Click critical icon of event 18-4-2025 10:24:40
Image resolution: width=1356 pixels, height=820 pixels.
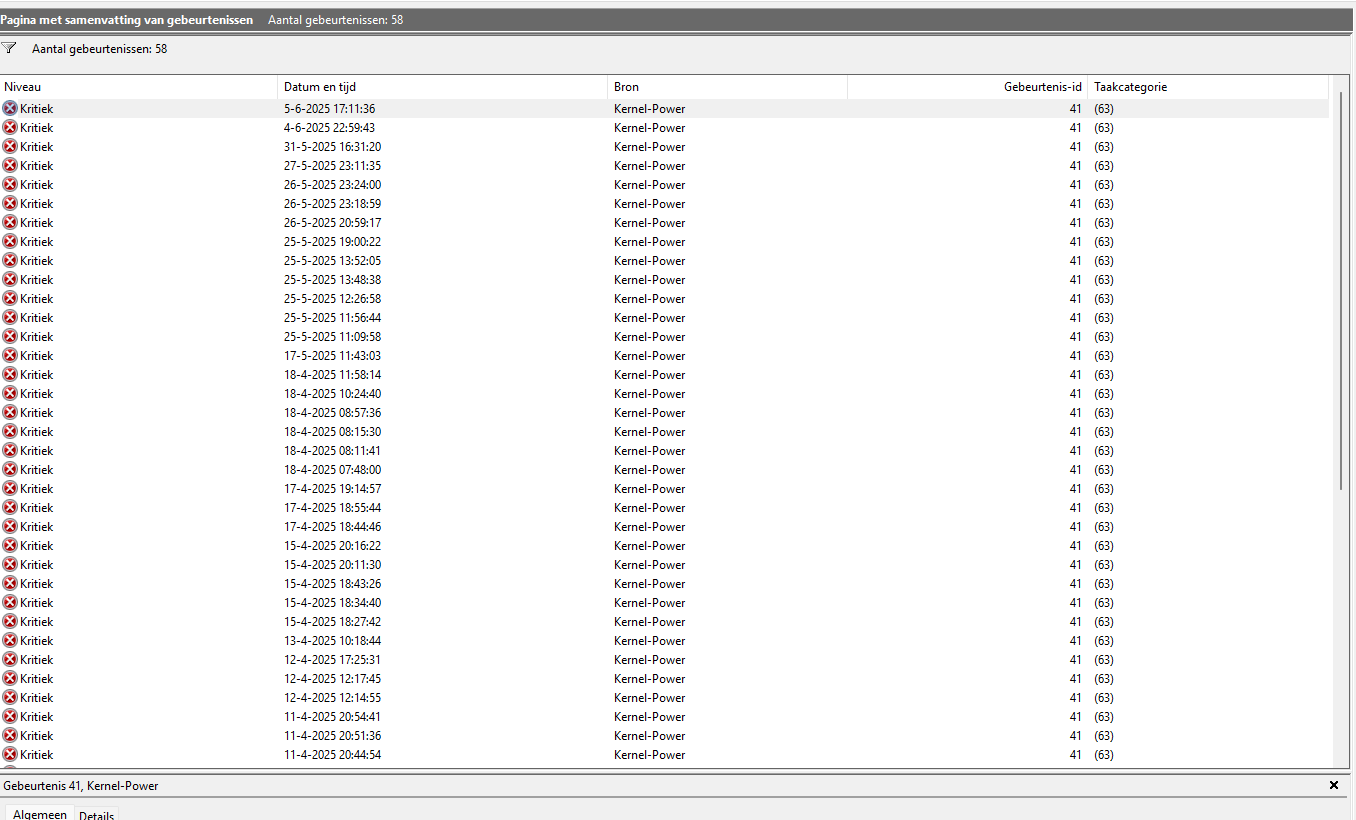click(x=10, y=393)
